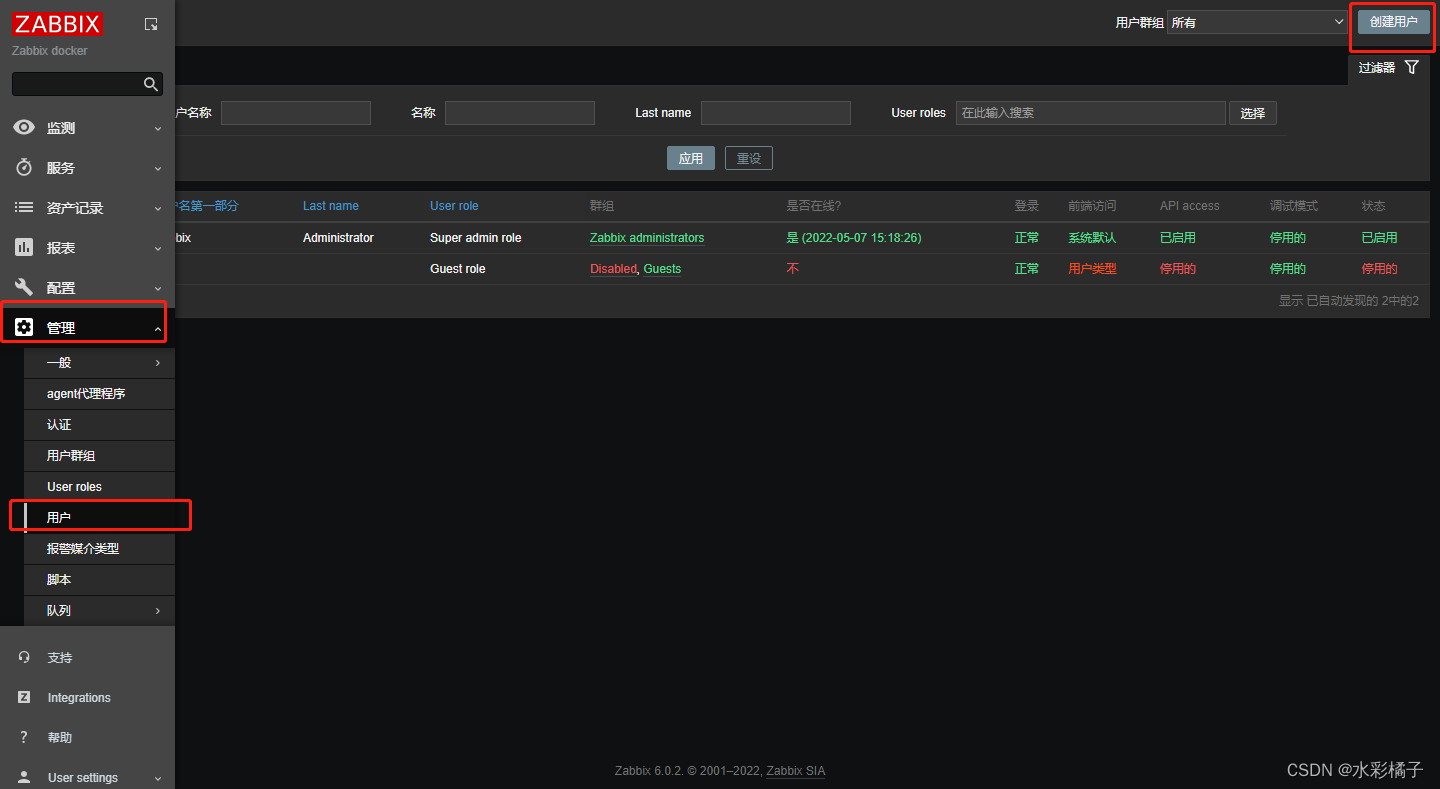Click the person icon beside User settings
This screenshot has height=789, width=1440.
point(24,777)
